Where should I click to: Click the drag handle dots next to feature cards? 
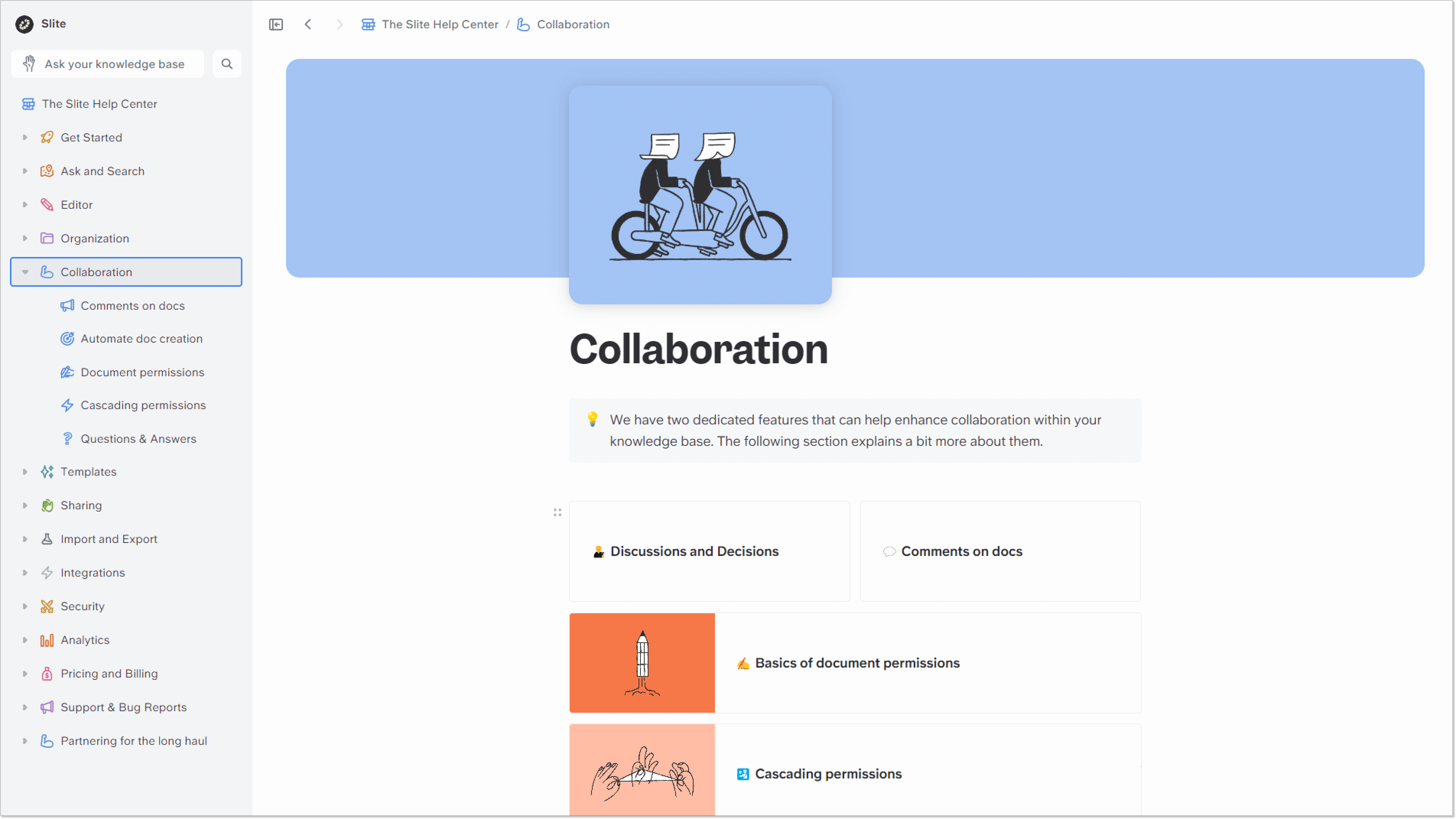coord(557,512)
